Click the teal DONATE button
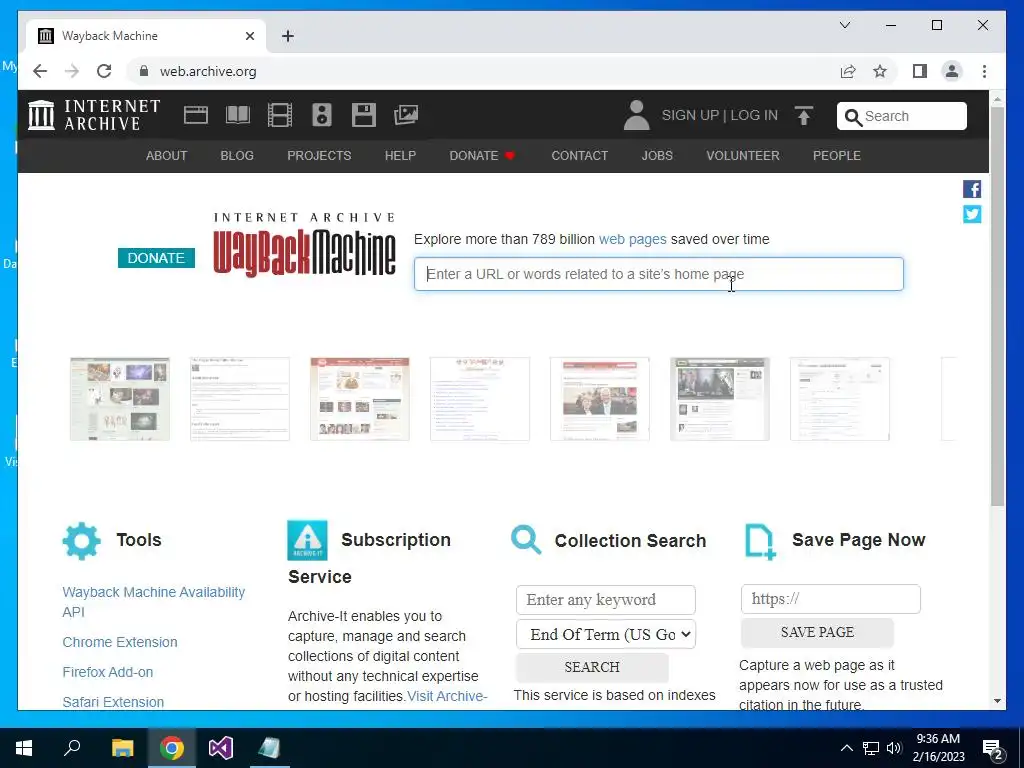 156,258
